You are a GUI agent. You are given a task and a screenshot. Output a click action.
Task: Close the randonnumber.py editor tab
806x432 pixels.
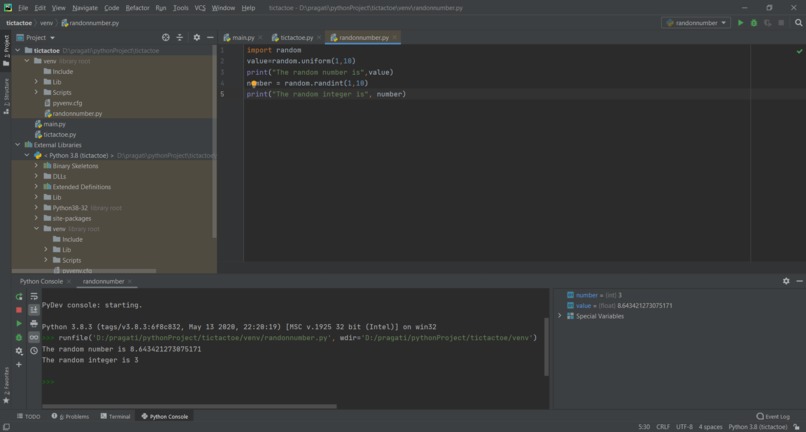coord(395,38)
